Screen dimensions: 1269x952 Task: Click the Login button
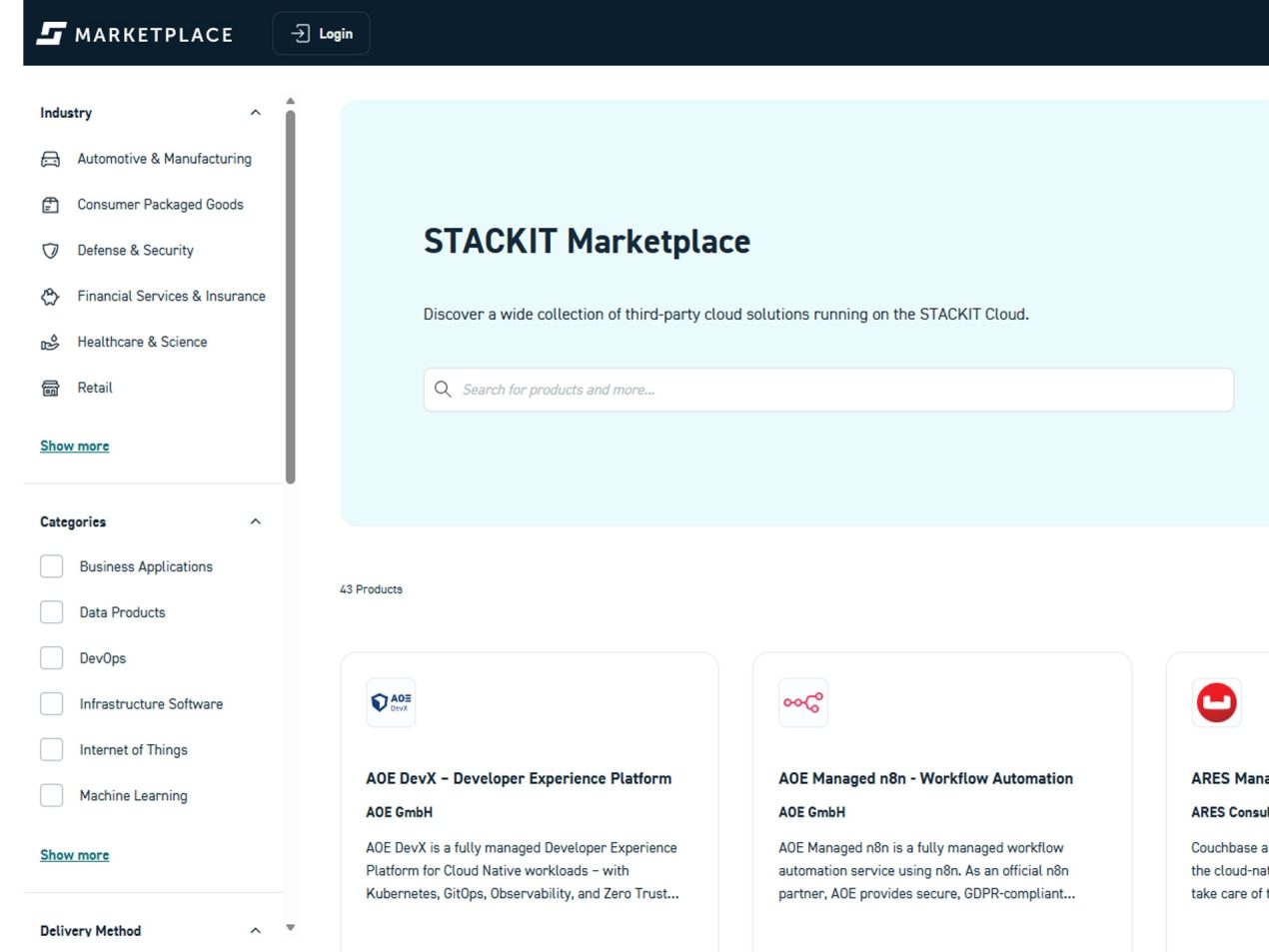coord(321,33)
